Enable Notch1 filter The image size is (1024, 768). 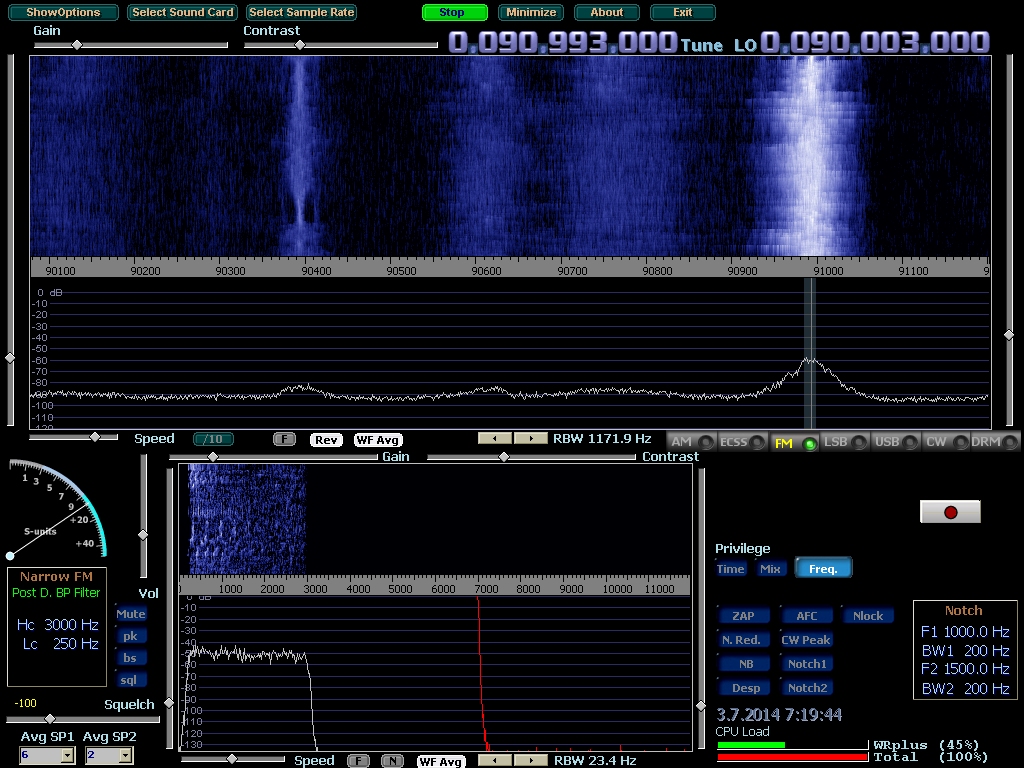pos(807,664)
